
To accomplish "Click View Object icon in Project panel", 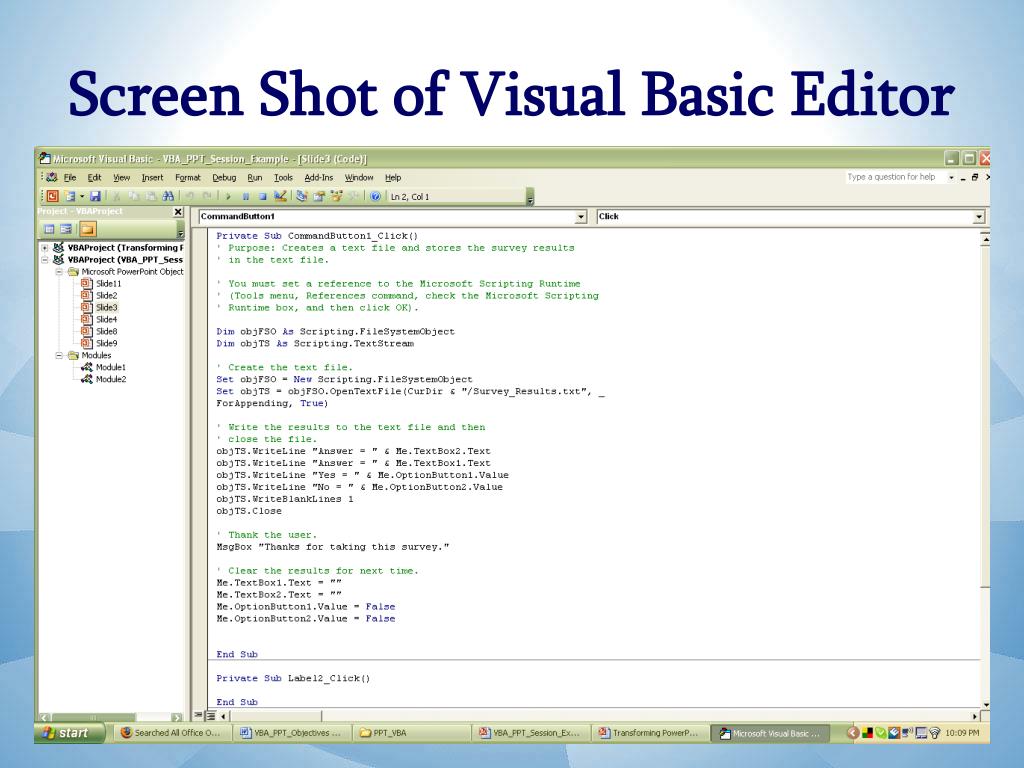I will click(x=66, y=229).
